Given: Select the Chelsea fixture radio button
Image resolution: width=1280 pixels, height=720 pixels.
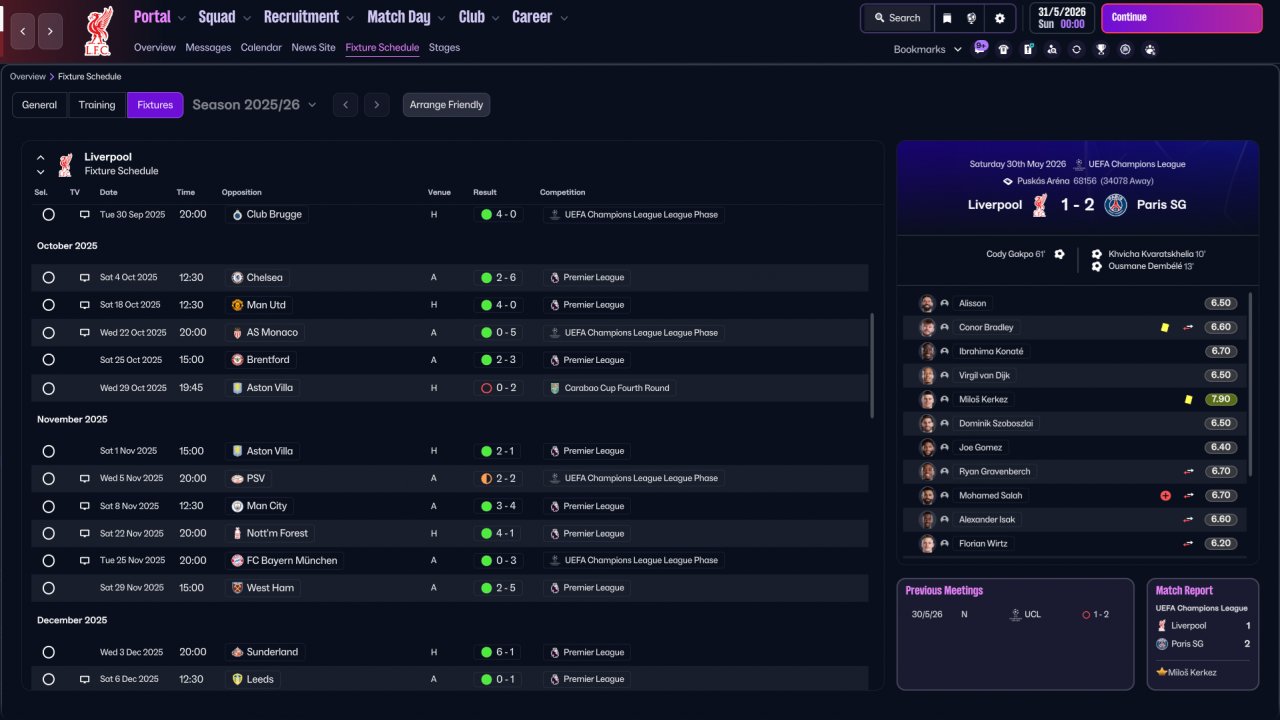Looking at the screenshot, I should click(48, 277).
